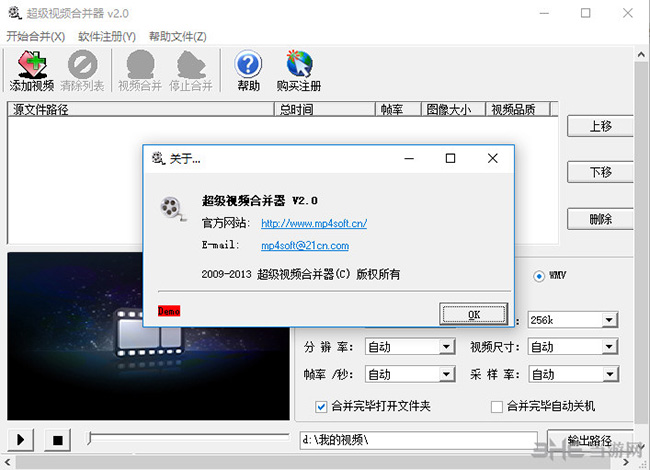The height and width of the screenshot is (470, 650).
Task: Expand the 帧率/秒 dropdown
Action: (x=446, y=374)
